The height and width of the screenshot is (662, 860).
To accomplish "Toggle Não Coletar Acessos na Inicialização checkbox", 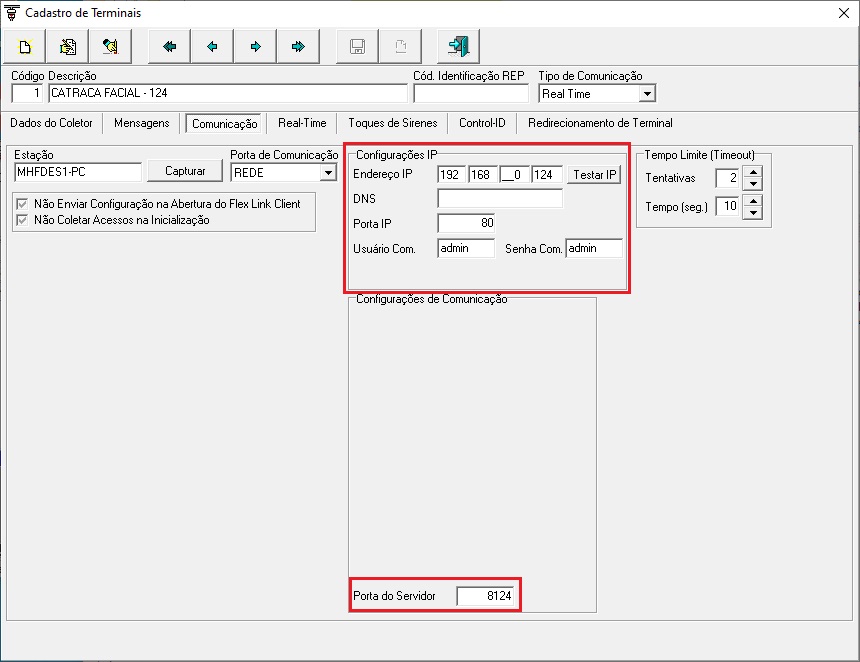I will point(22,220).
